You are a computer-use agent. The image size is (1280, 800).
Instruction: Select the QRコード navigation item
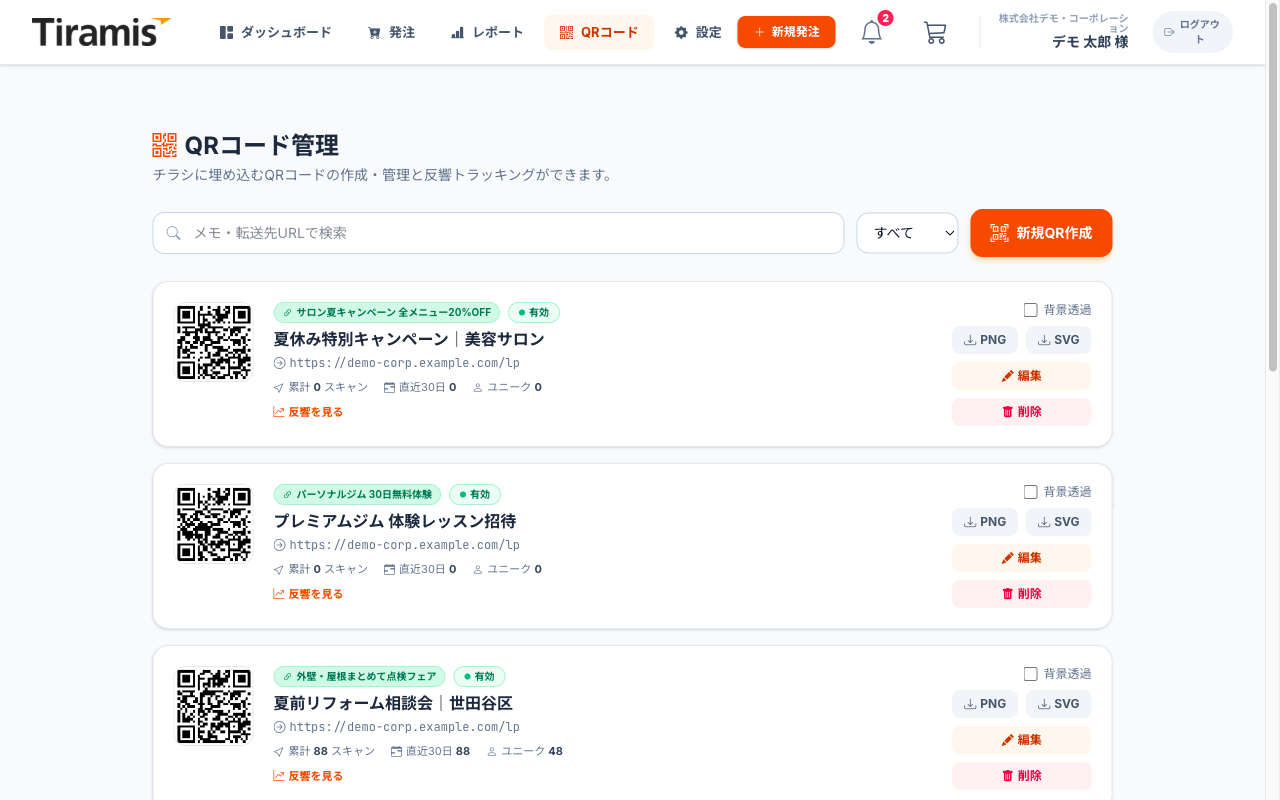(599, 32)
